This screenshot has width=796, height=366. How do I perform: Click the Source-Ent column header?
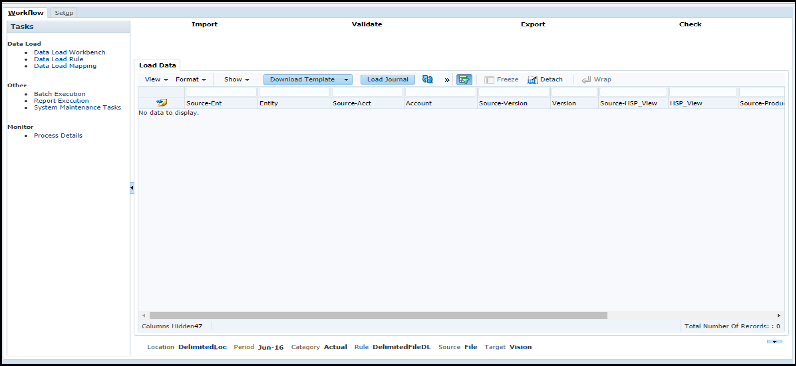(x=221, y=103)
